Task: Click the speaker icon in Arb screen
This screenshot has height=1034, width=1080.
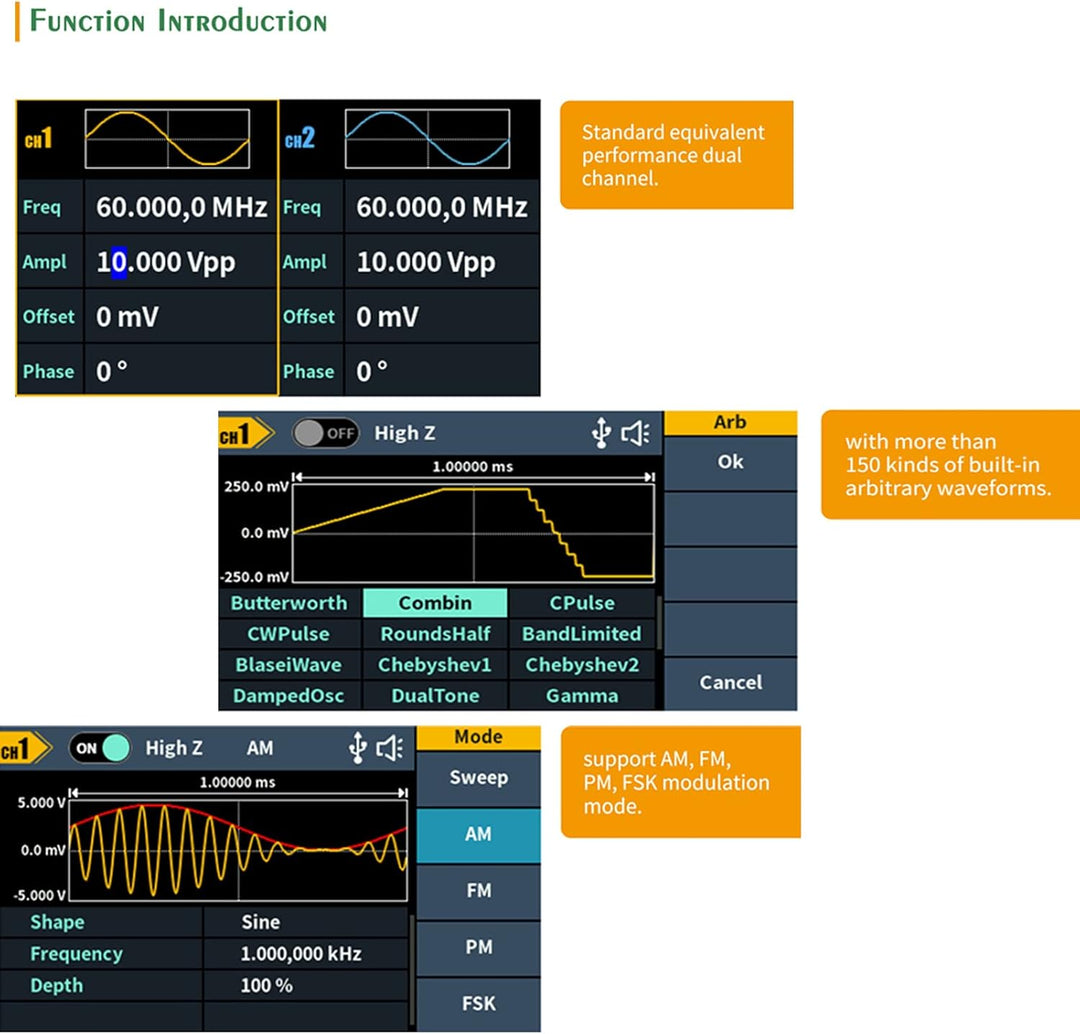Action: pyautogui.click(x=636, y=433)
